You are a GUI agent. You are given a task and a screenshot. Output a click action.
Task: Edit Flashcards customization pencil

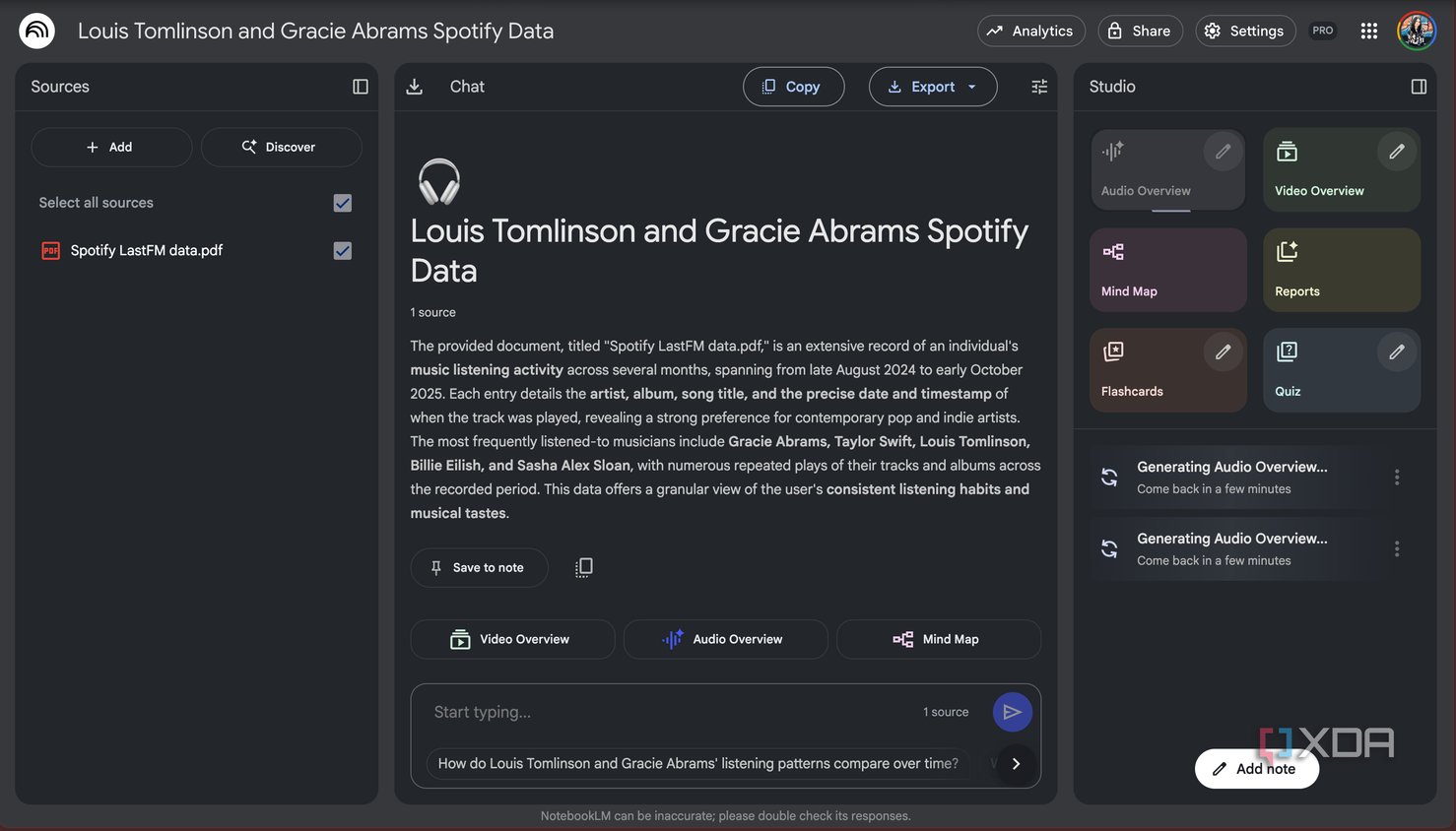[x=1223, y=352]
